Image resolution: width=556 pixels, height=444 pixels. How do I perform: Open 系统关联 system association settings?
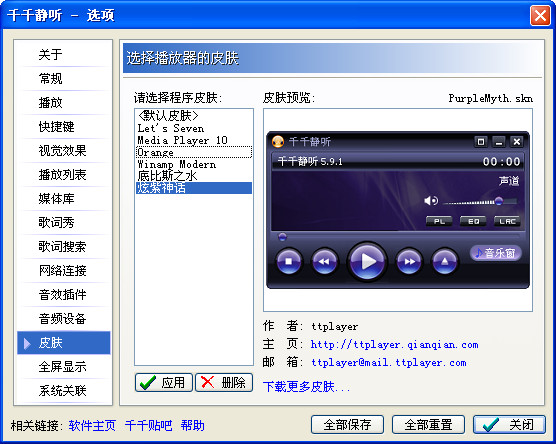(x=64, y=390)
